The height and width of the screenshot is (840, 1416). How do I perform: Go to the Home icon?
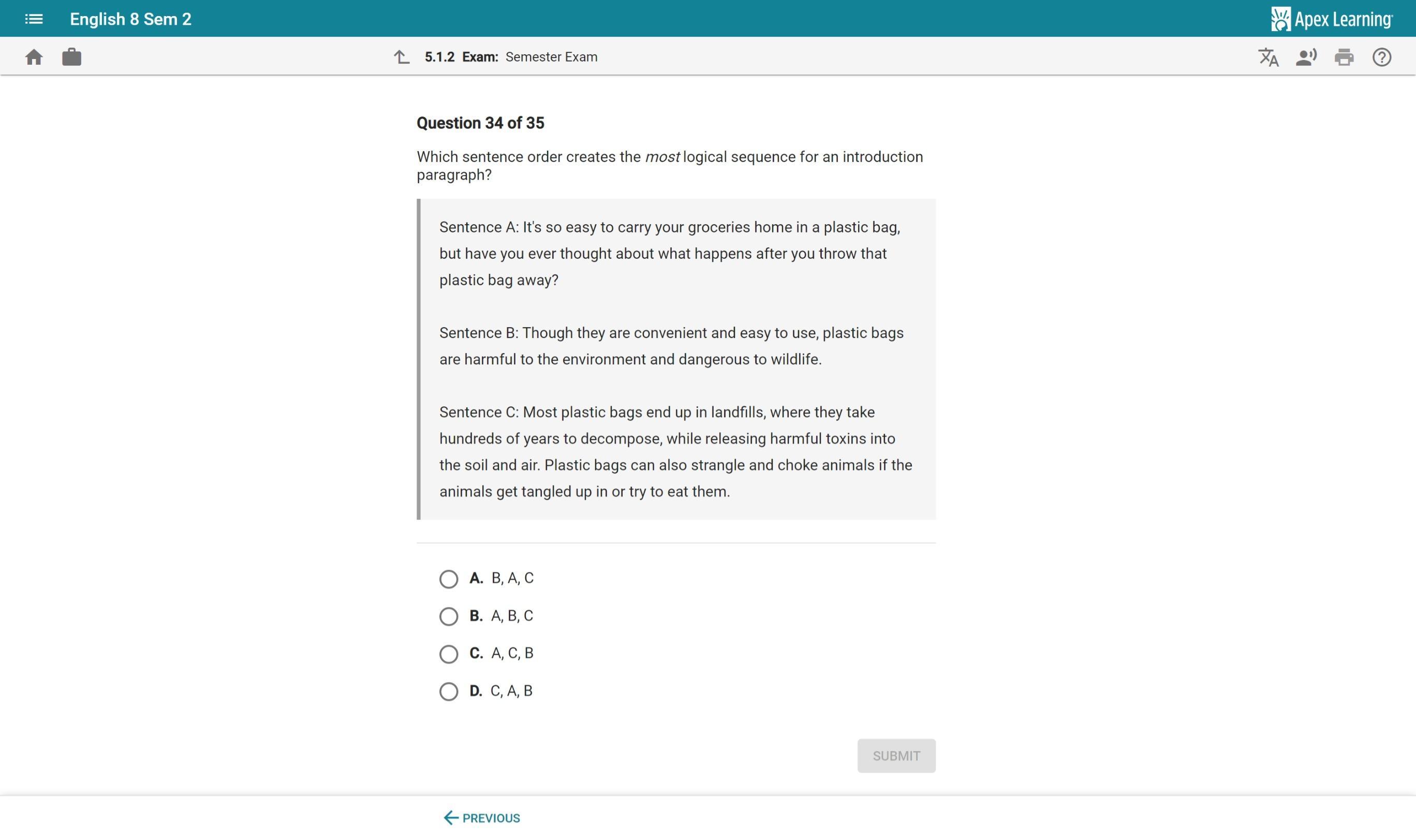coord(34,57)
